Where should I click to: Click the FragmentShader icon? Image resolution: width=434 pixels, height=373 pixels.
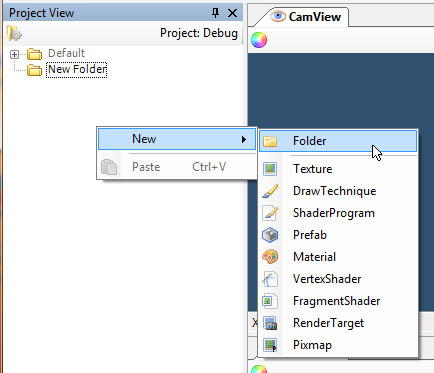click(x=270, y=301)
